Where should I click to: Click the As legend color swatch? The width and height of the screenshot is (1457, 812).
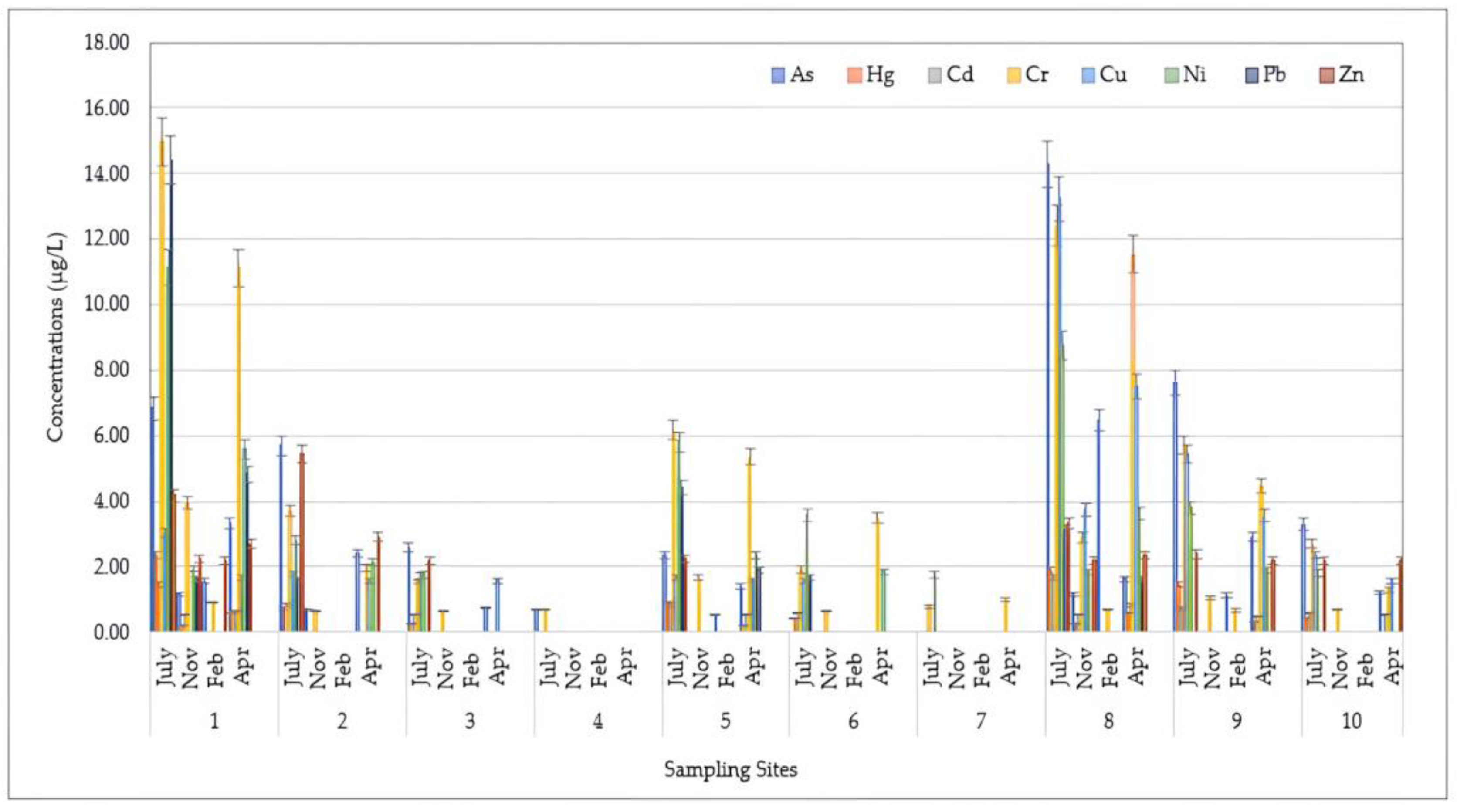tap(779, 75)
